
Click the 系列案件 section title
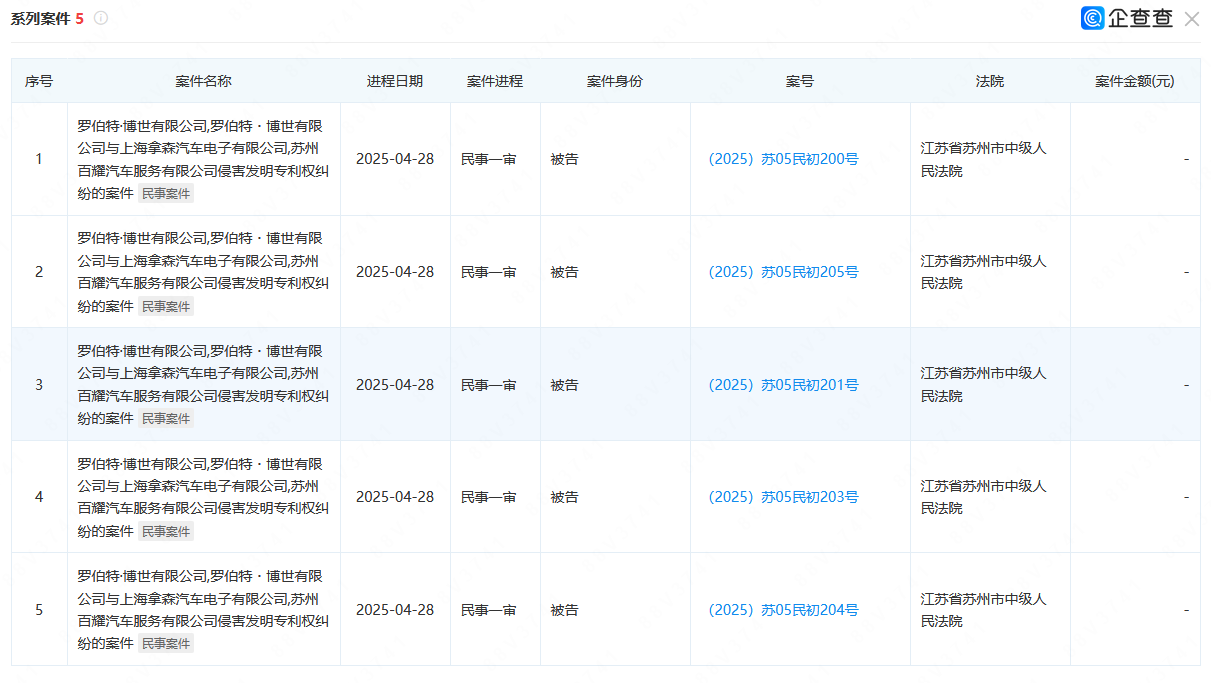click(x=40, y=19)
